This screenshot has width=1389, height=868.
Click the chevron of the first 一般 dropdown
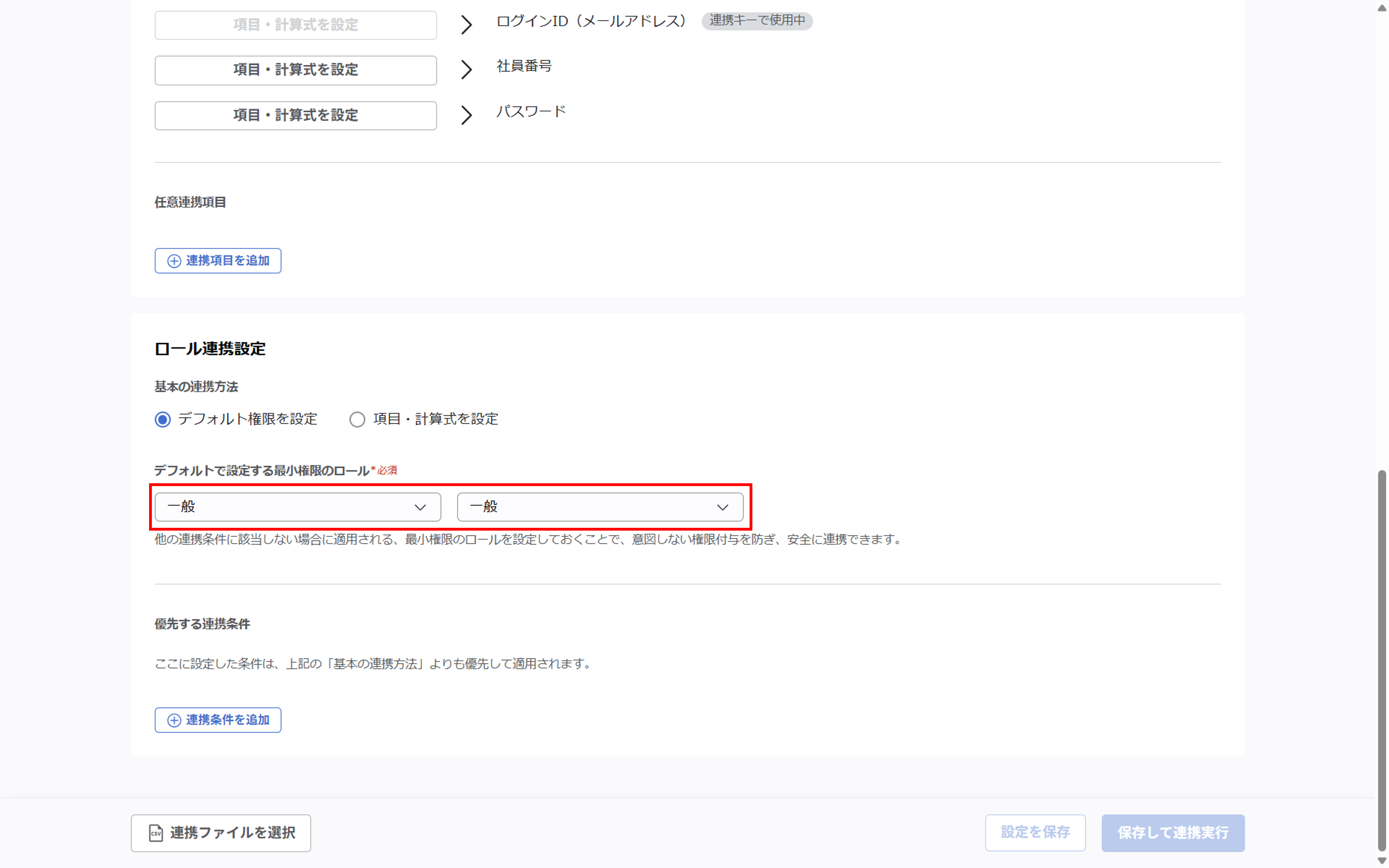420,507
